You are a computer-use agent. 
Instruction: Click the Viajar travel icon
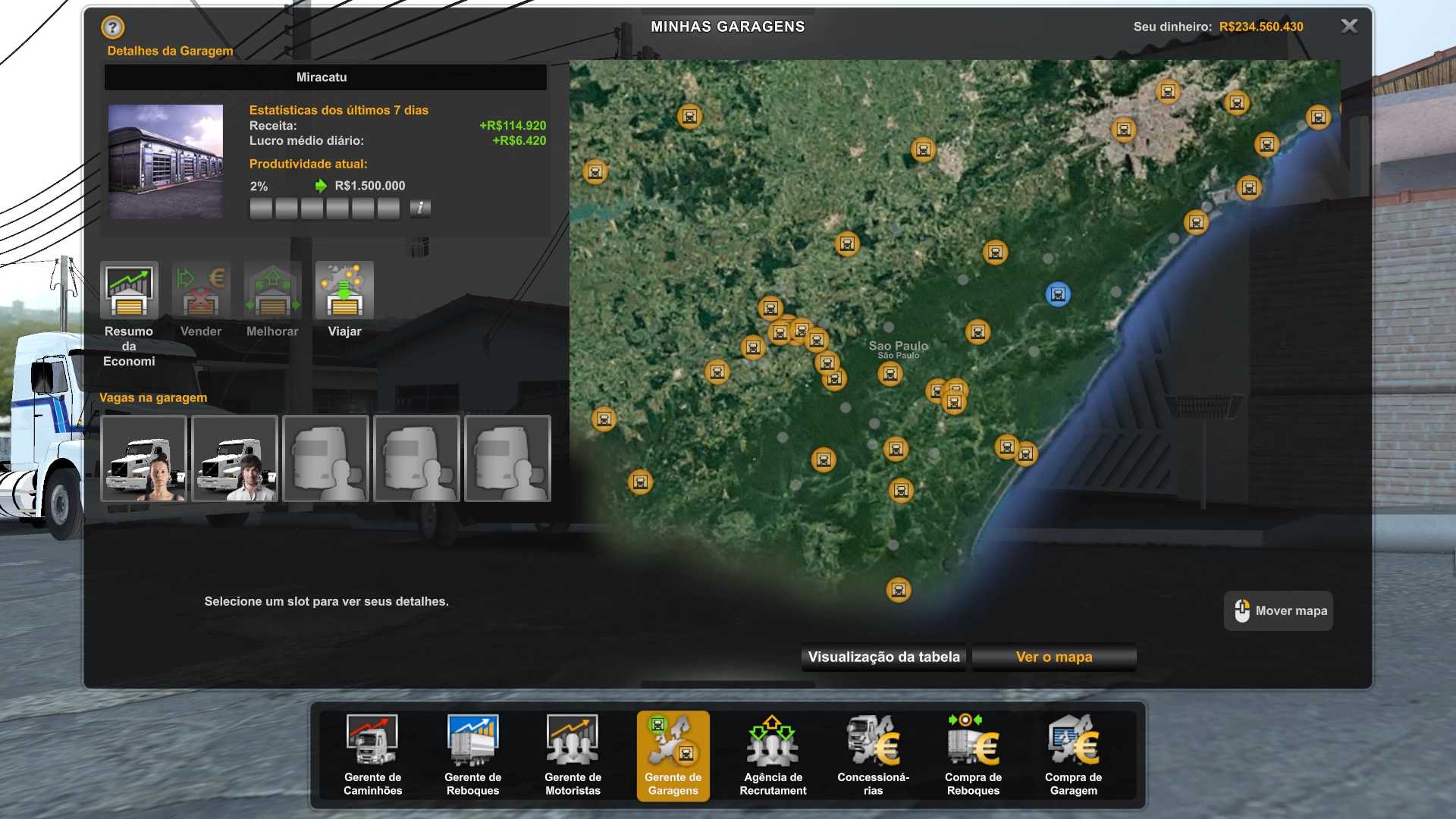344,290
